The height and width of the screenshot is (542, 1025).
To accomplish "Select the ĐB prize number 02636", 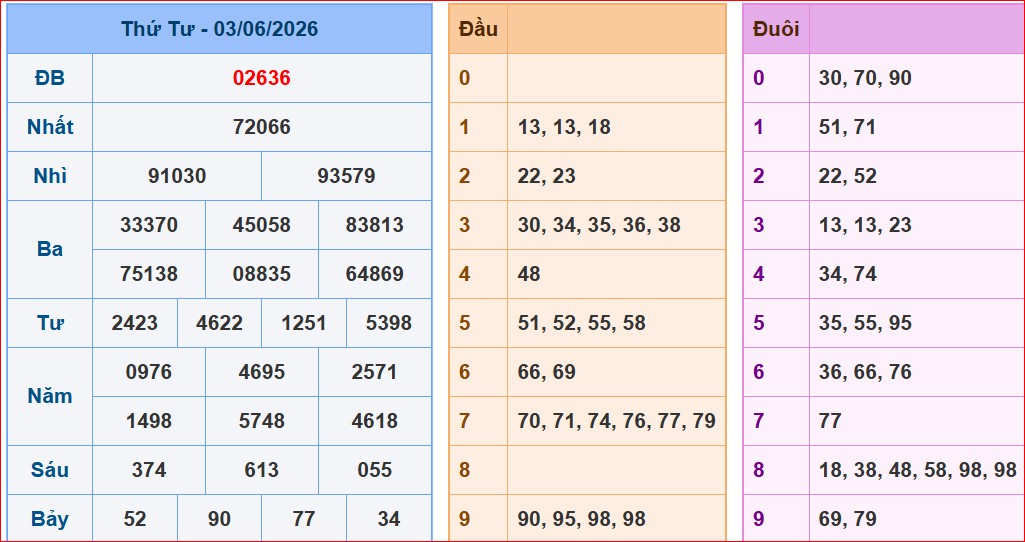I will pos(261,78).
